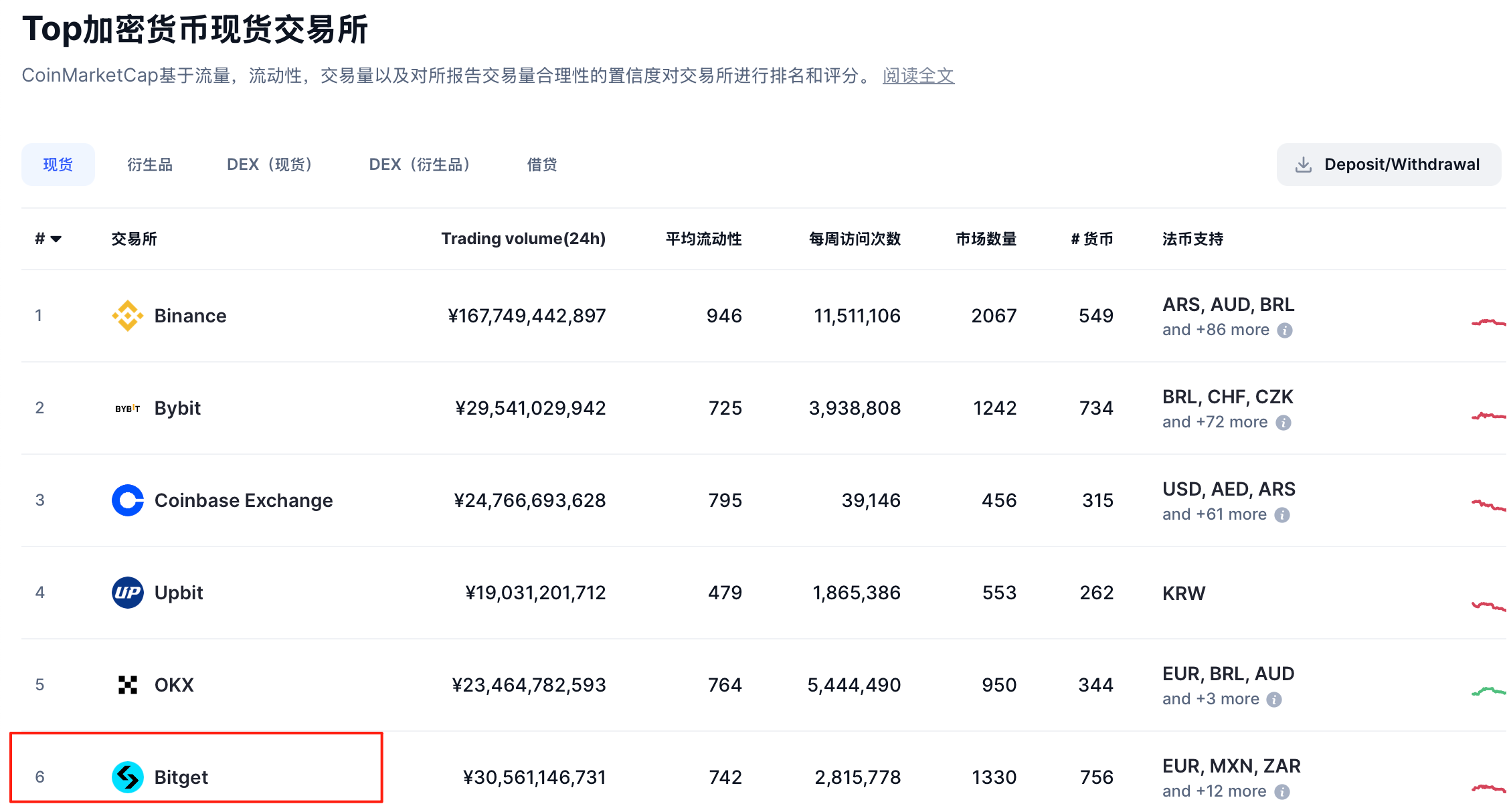
Task: Click Binance's red volume sparkline chart
Action: point(1489,323)
